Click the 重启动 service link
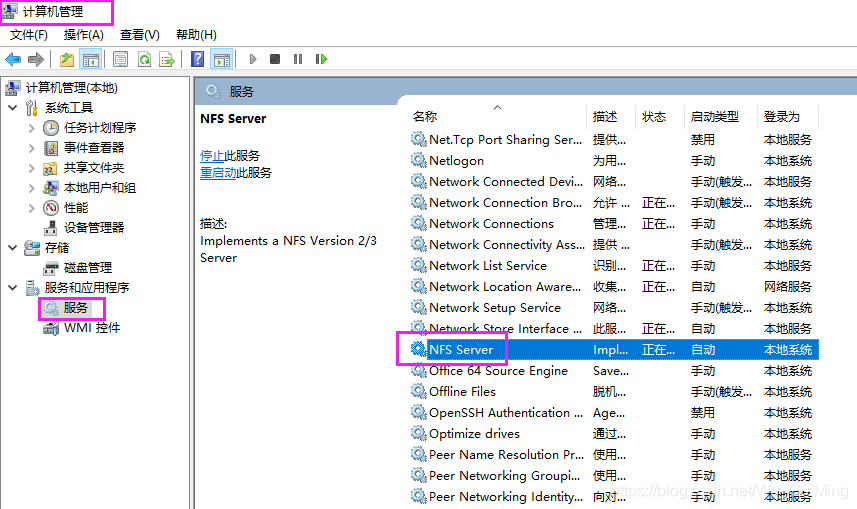The height and width of the screenshot is (509, 857). 218,173
